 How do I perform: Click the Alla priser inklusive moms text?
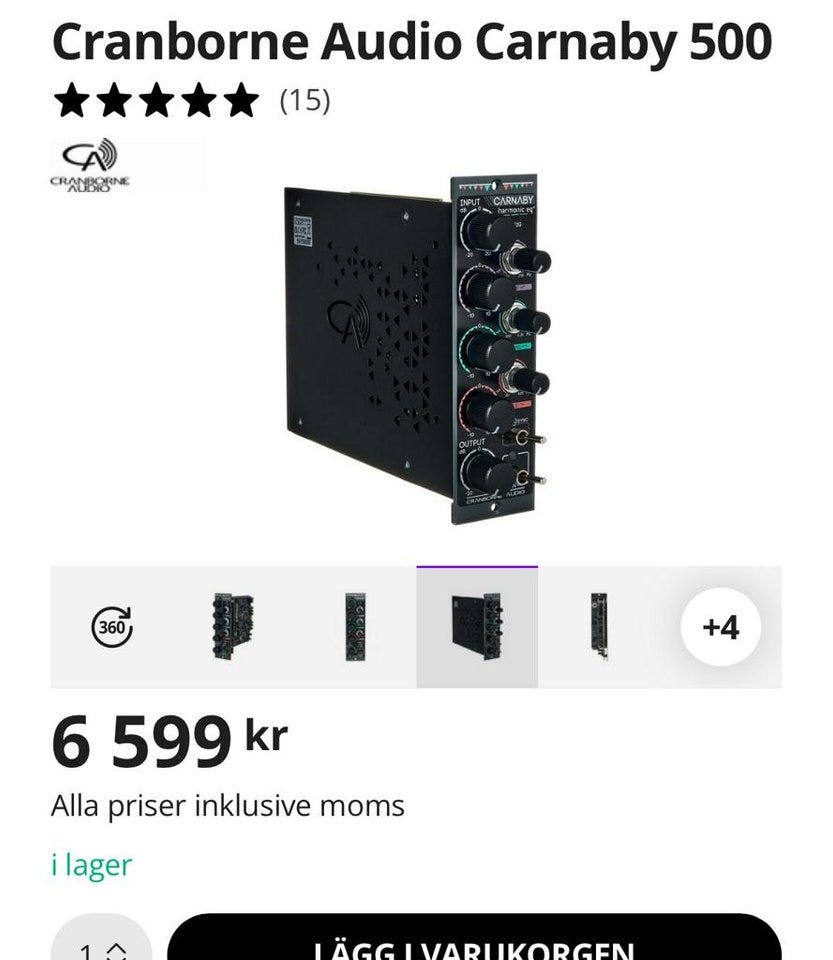pyautogui.click(x=228, y=806)
